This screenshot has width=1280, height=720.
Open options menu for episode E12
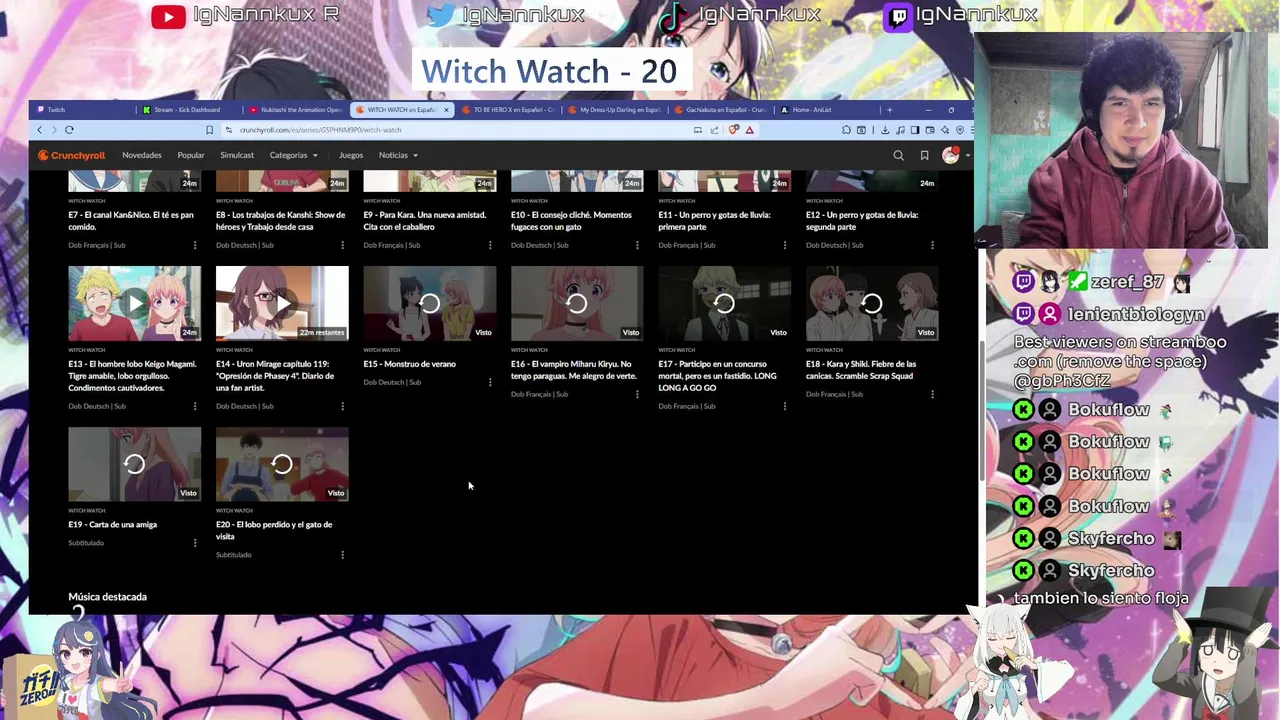pos(932,245)
